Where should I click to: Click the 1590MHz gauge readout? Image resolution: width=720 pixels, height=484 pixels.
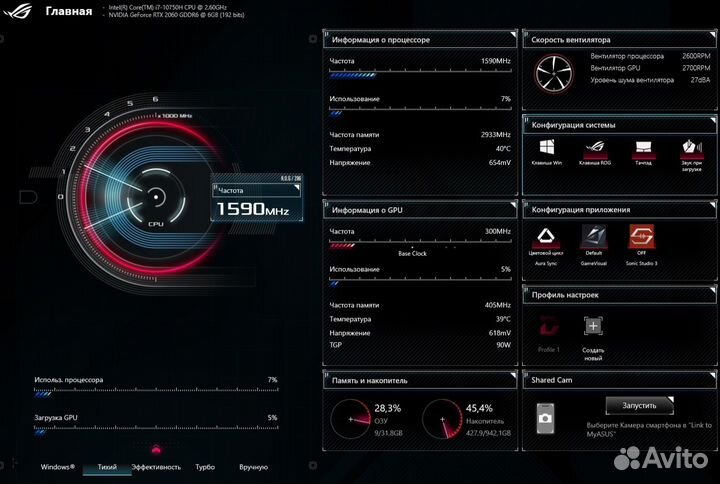253,209
